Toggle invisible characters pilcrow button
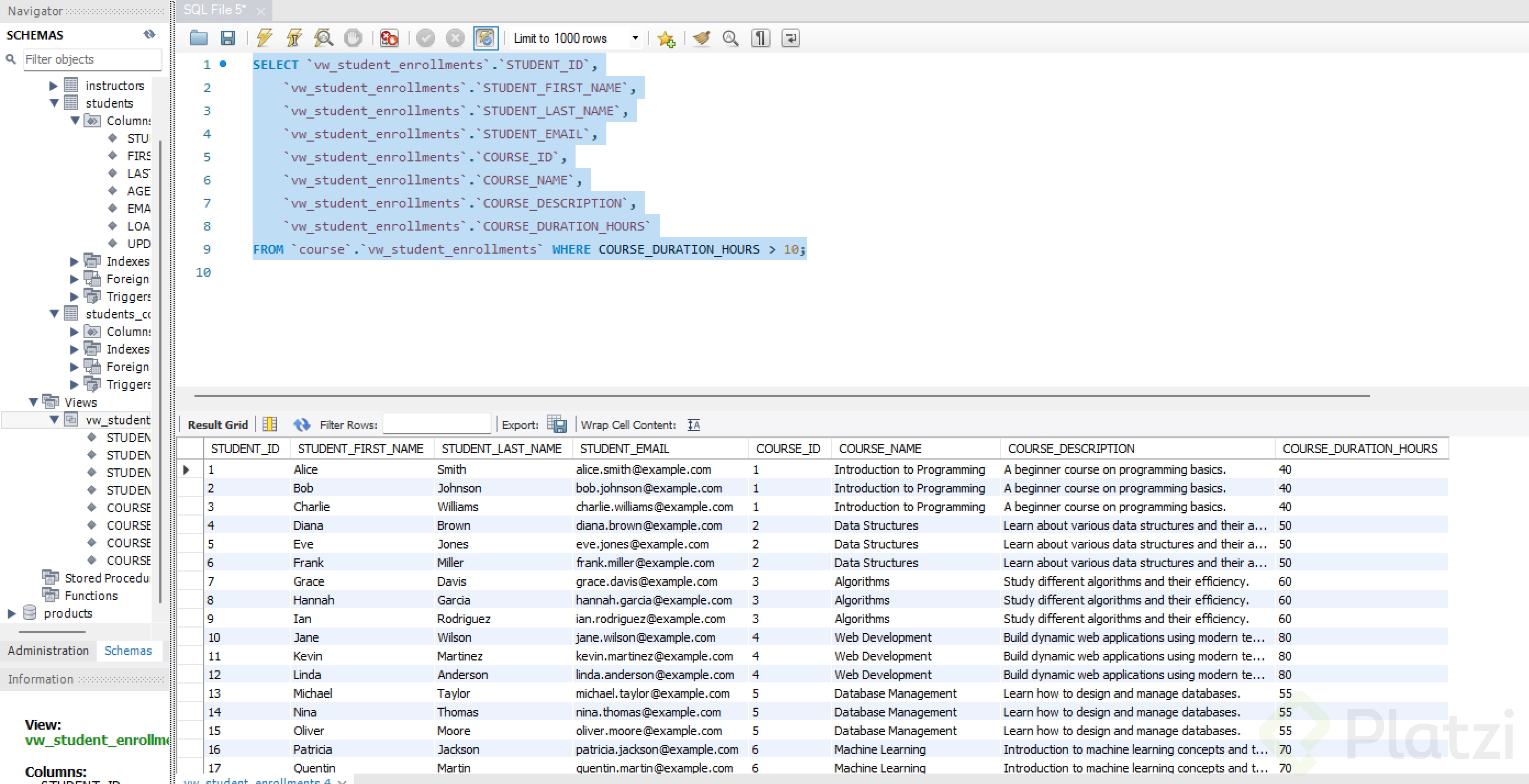The image size is (1529, 784). 760,38
